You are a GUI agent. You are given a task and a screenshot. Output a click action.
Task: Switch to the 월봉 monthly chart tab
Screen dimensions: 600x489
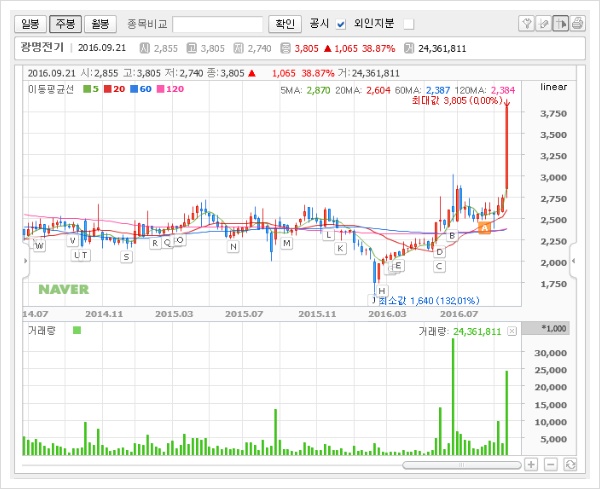100,23
